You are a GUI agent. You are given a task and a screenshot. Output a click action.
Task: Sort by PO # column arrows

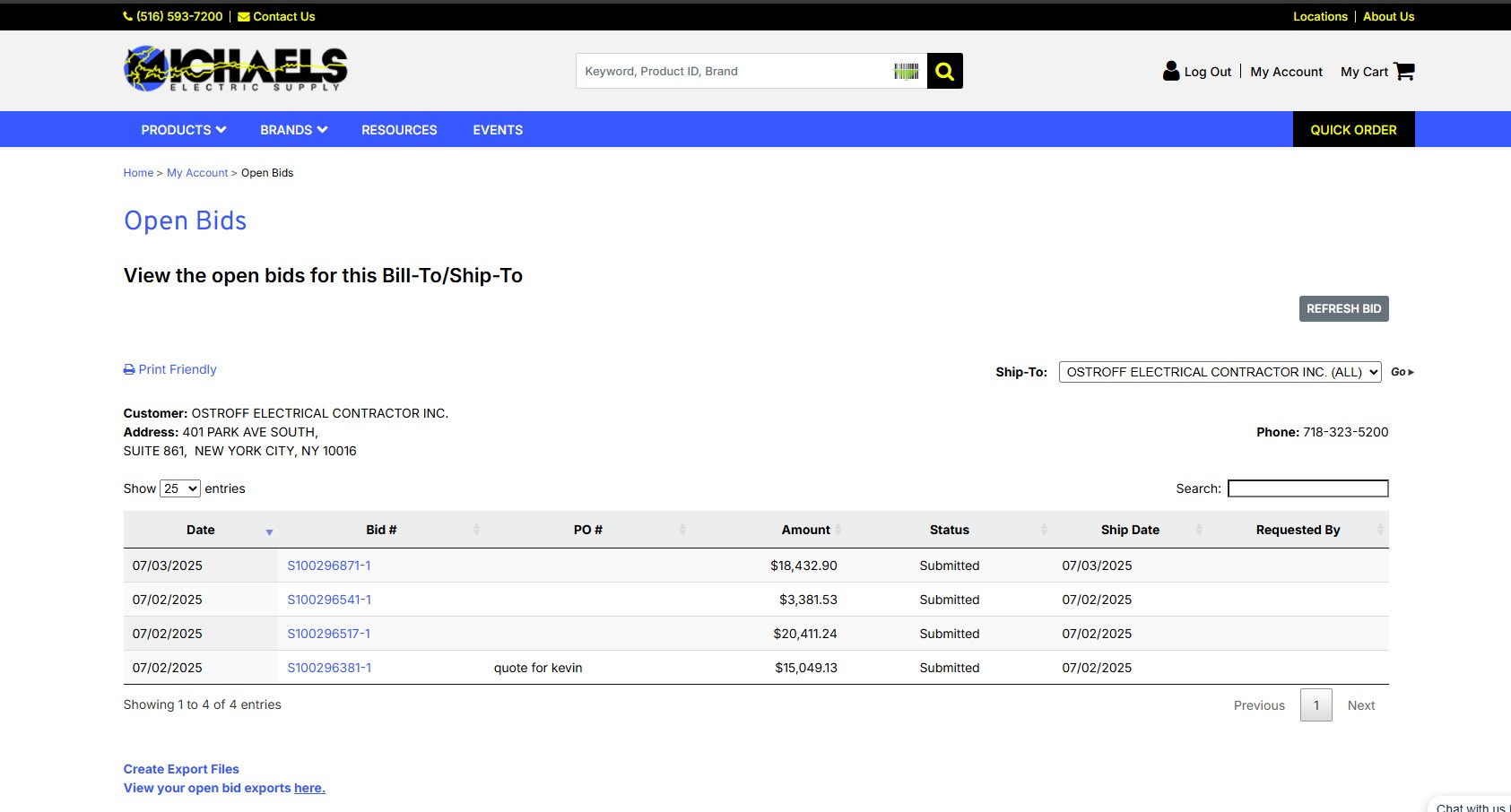pyautogui.click(x=682, y=530)
